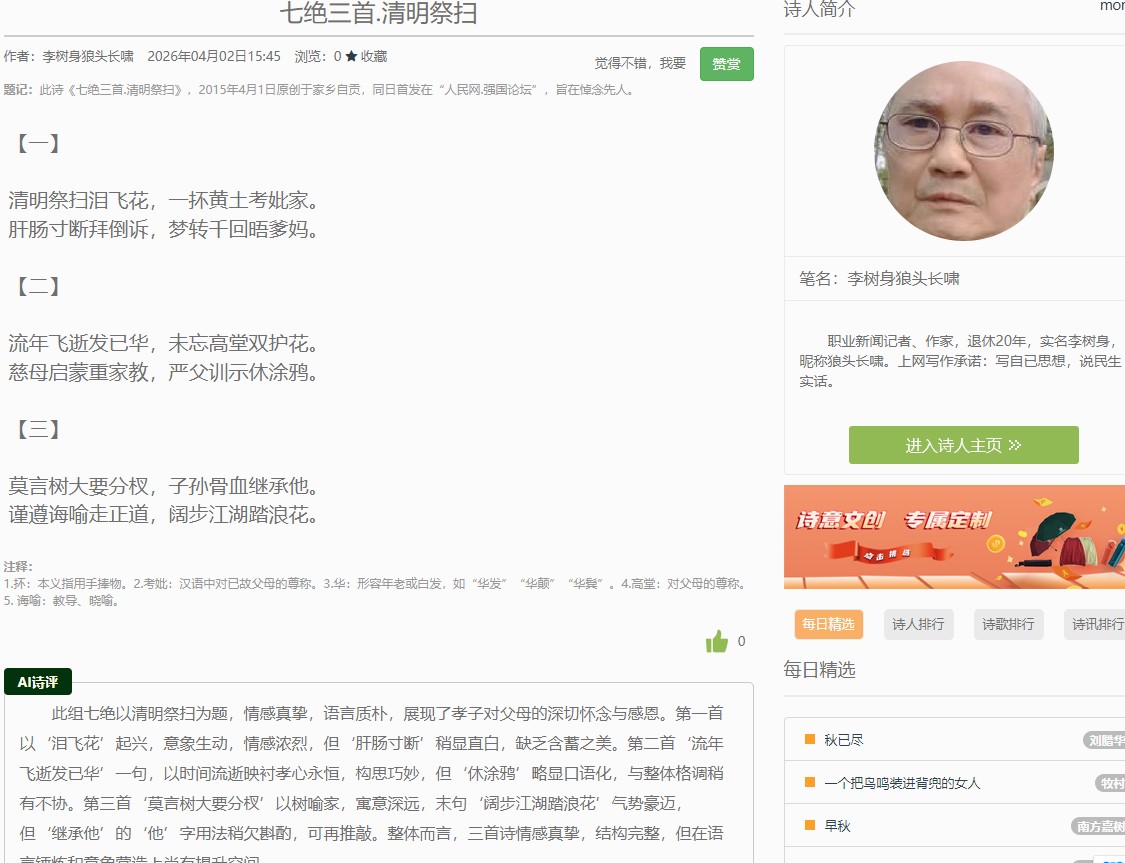Click orange bullet beside 秋已尽
The image size is (1125, 863).
tap(810, 740)
